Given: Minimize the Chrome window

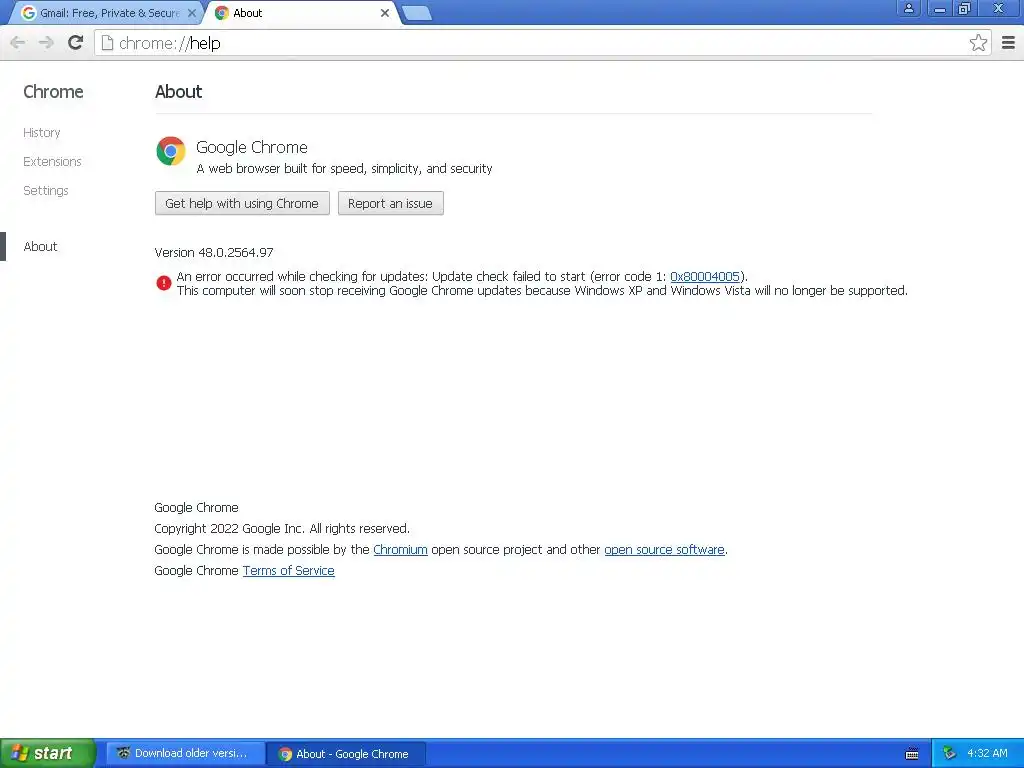Looking at the screenshot, I should (939, 8).
